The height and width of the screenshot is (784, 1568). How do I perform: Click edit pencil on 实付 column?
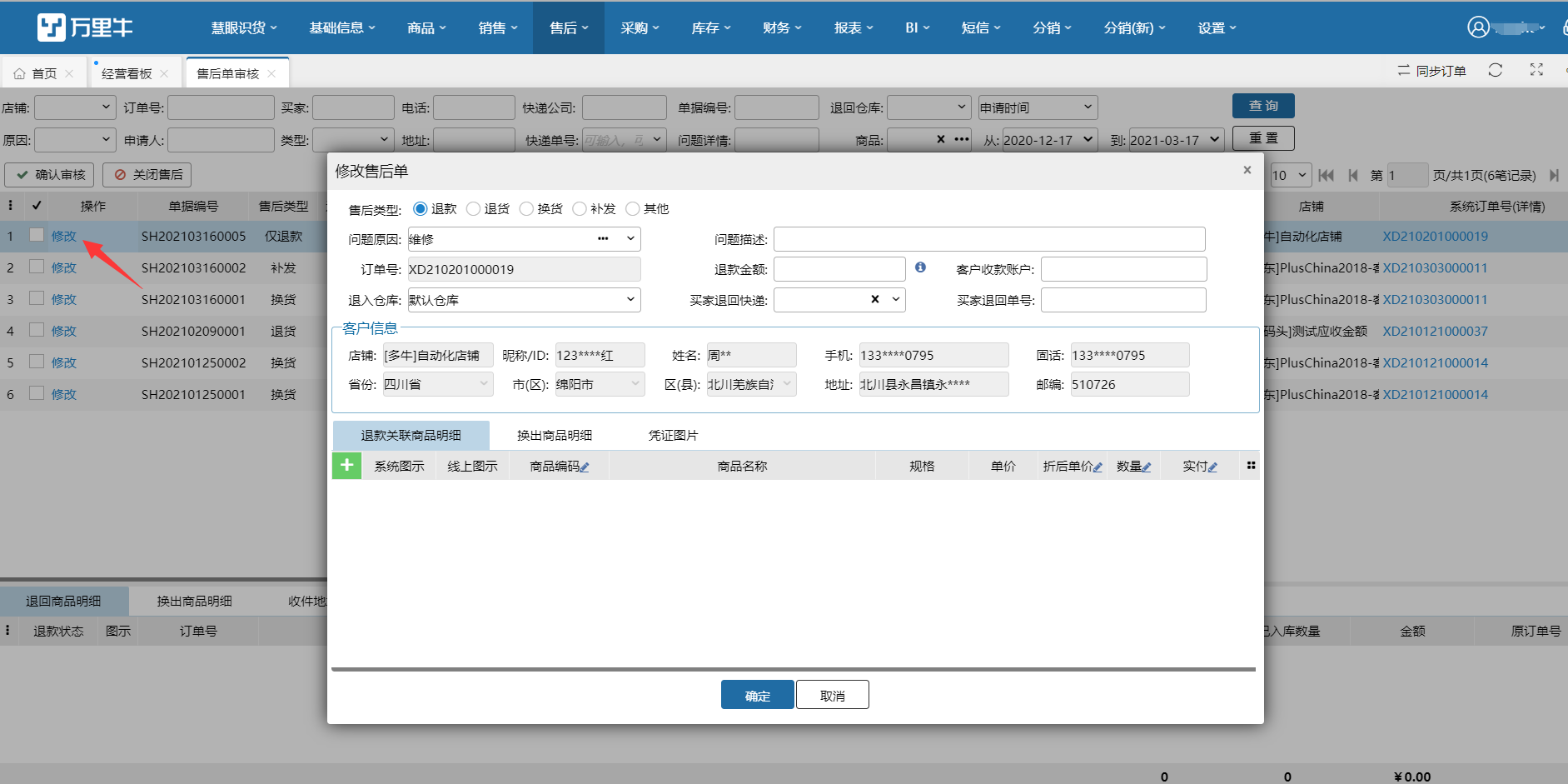click(x=1212, y=467)
